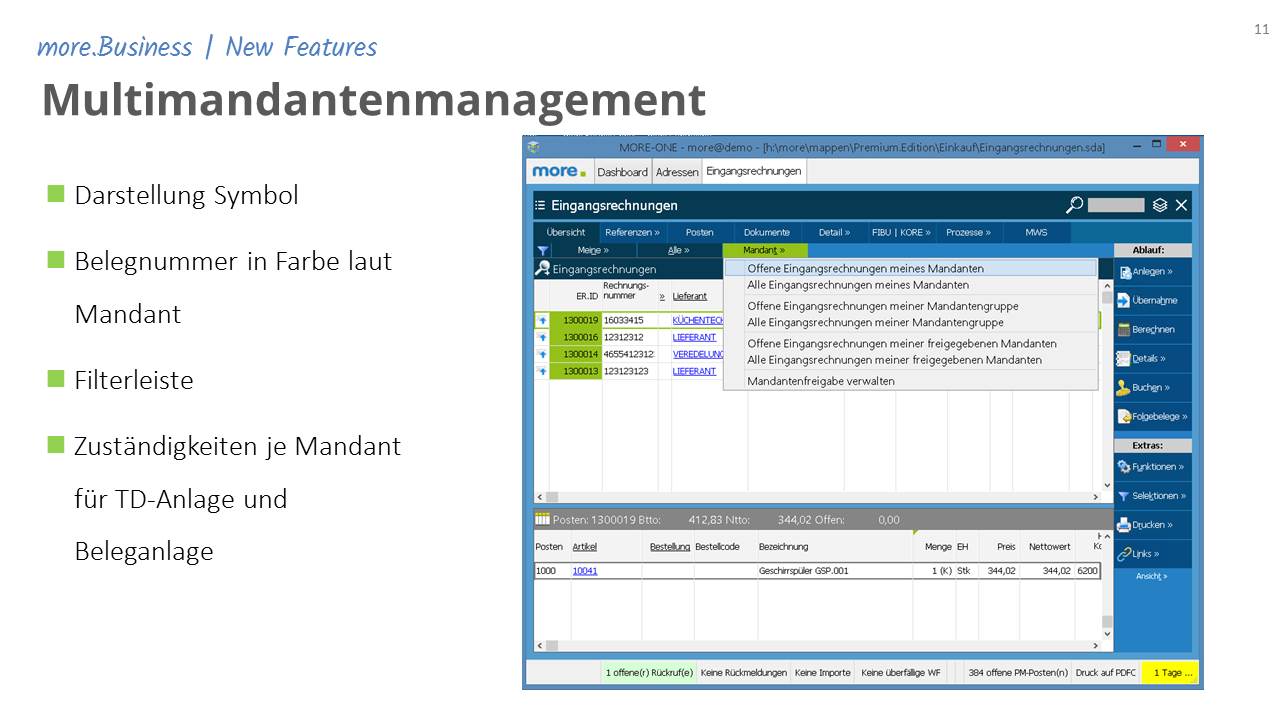Click the Posten table grid icon
Viewport: 1279px width, 720px height.
pos(542,519)
